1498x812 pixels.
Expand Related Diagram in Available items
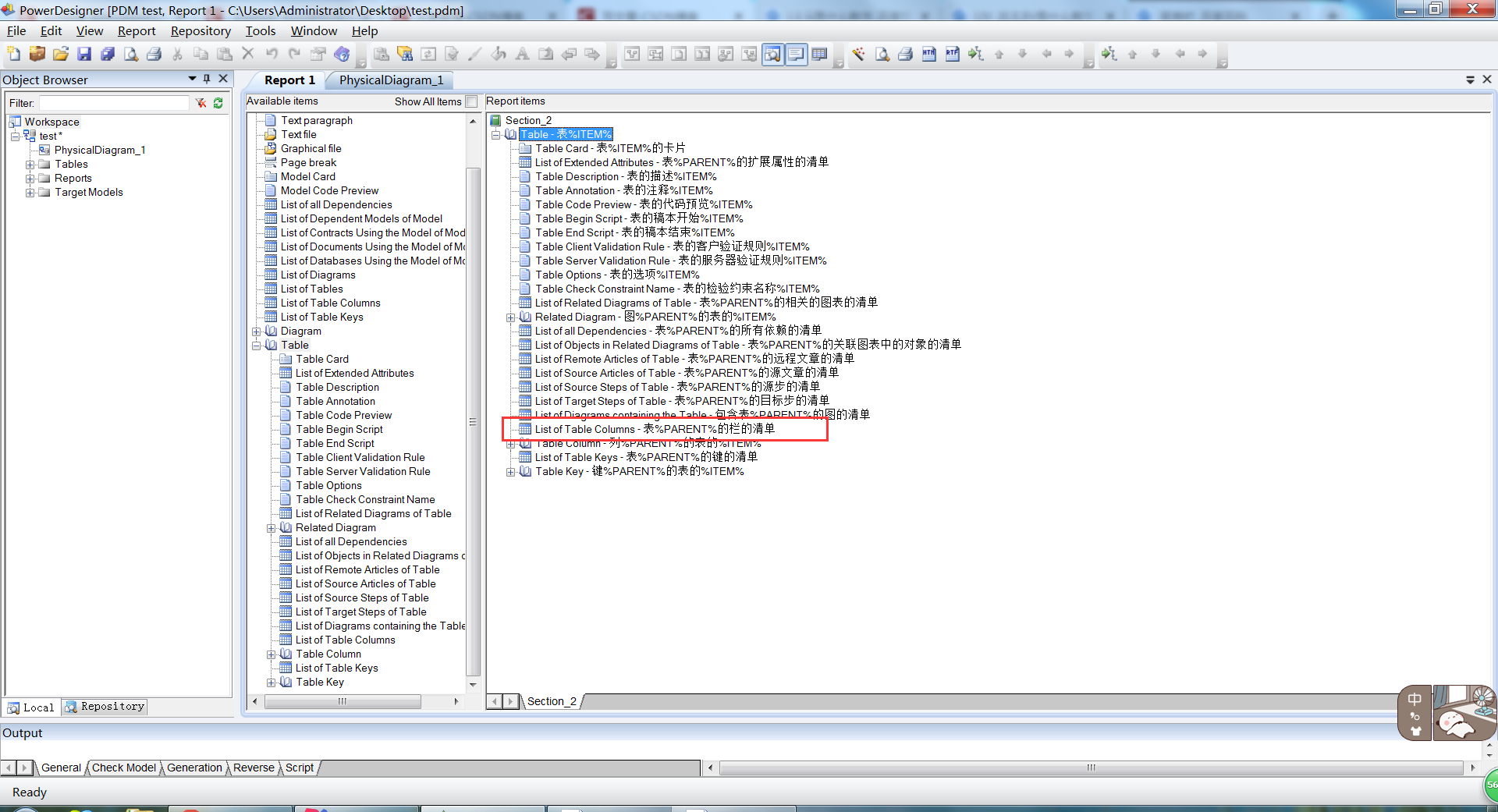tap(271, 528)
